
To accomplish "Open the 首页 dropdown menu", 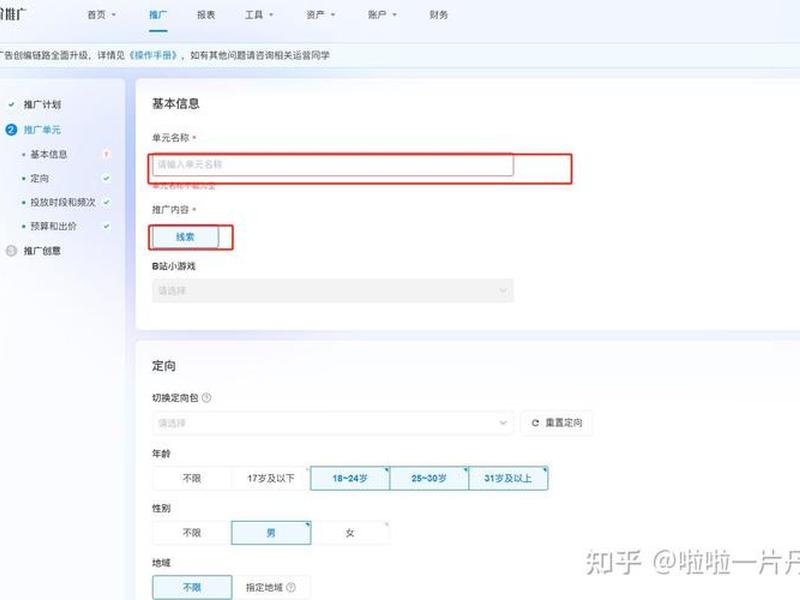I will pos(102,15).
